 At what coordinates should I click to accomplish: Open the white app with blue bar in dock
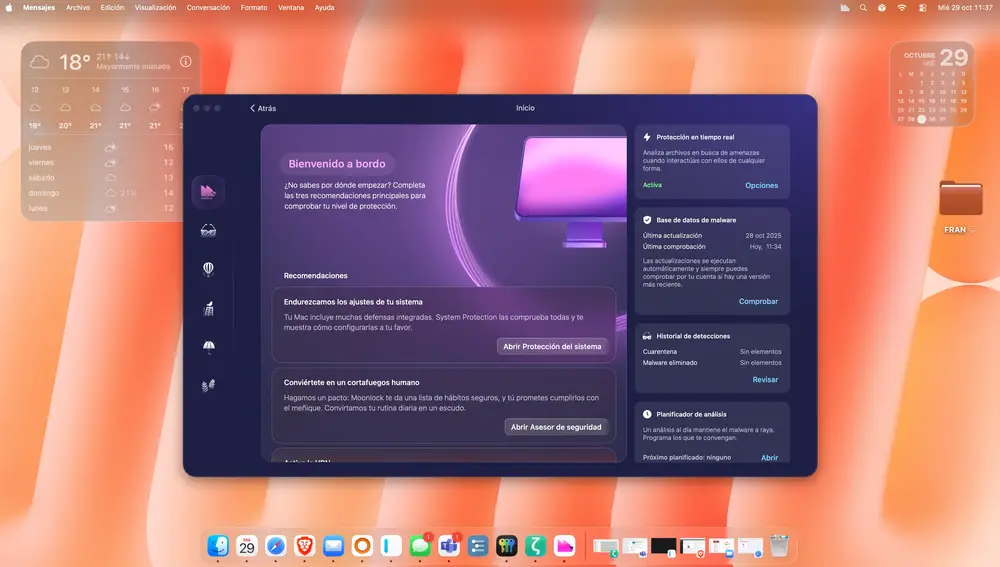(391, 546)
